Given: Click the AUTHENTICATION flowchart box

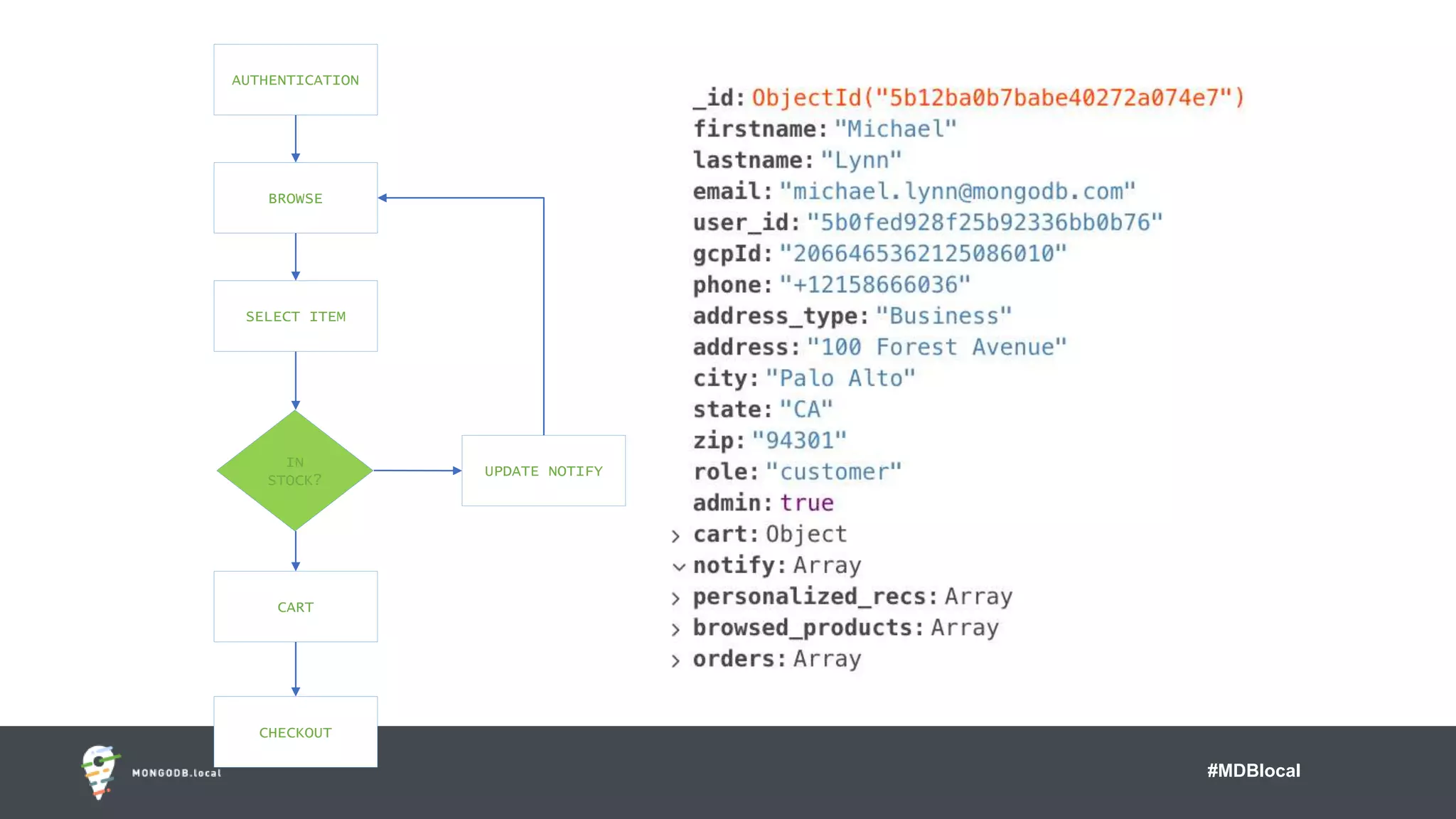Looking at the screenshot, I should click(x=295, y=80).
